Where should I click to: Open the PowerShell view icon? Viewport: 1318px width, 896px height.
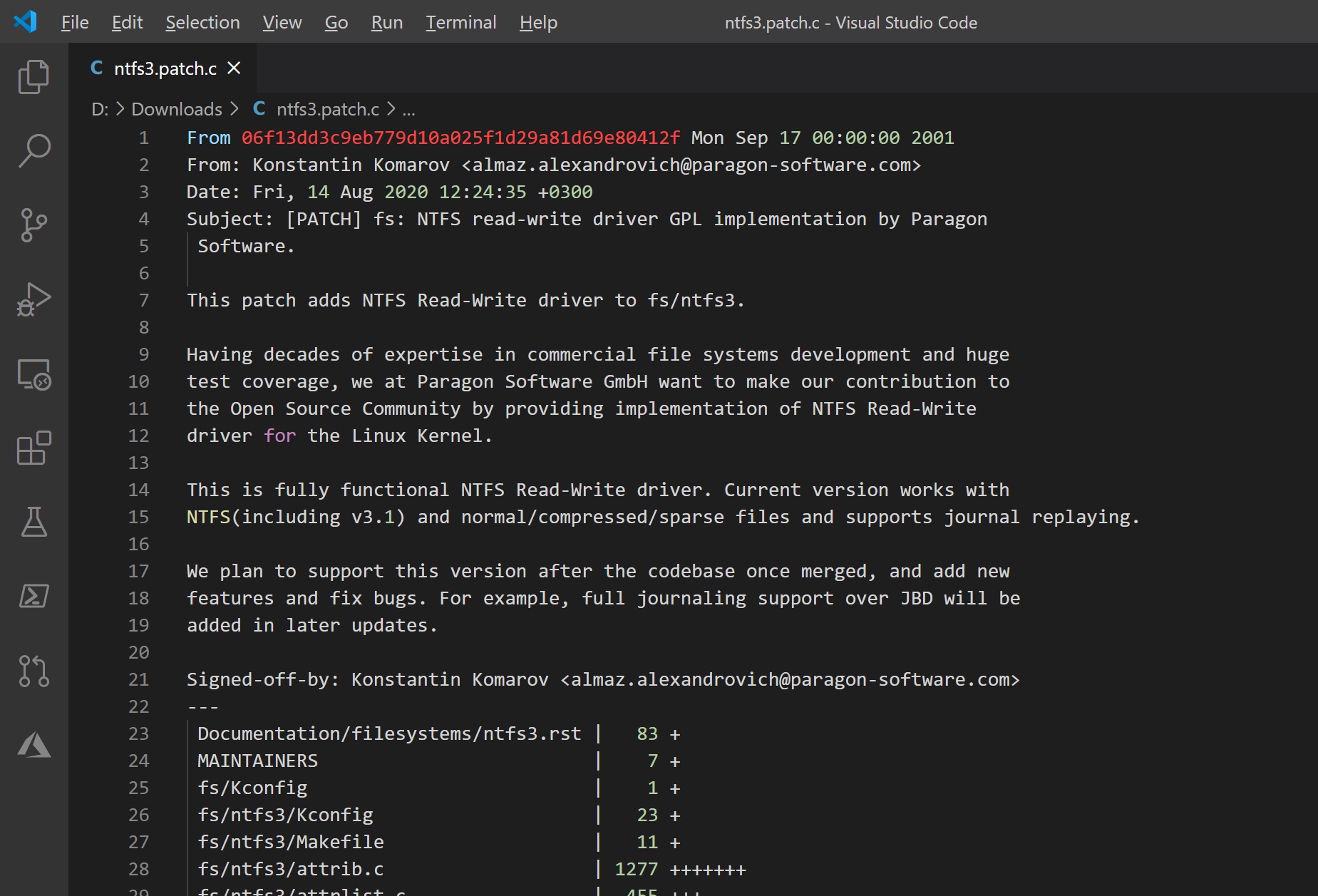pos(34,596)
